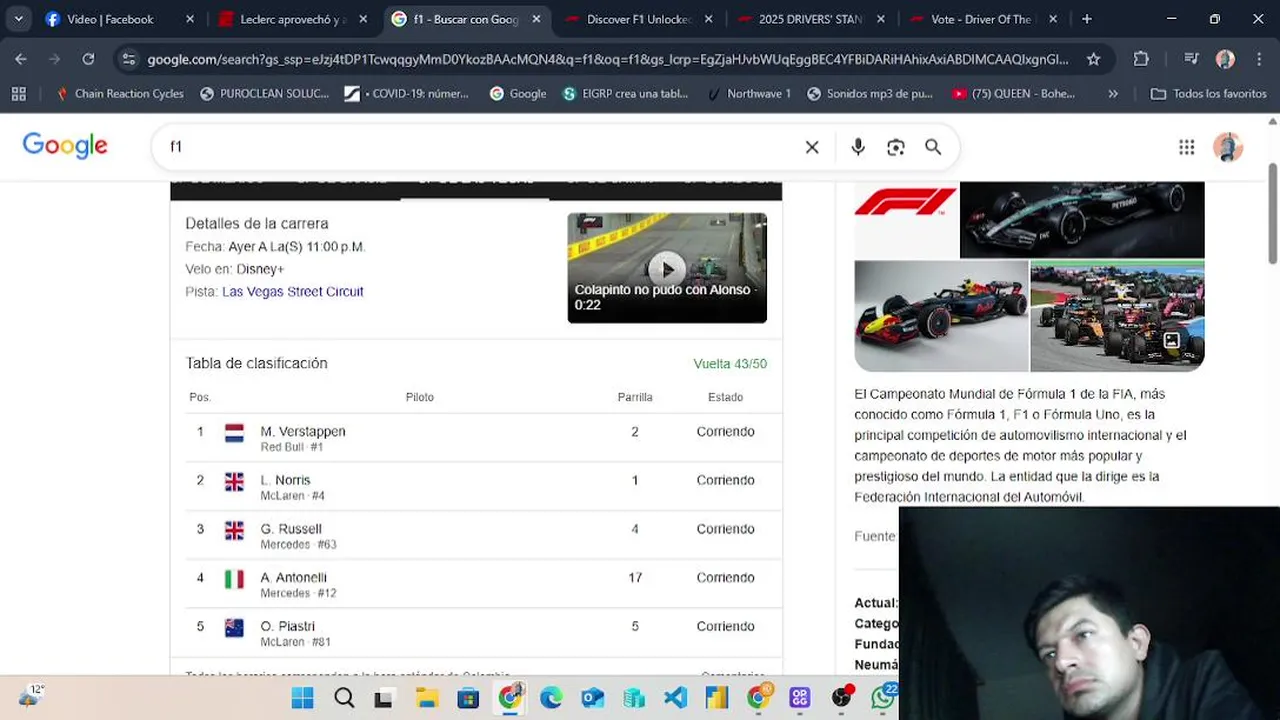
Task: Open OP.GG app from the taskbar
Action: (800, 698)
